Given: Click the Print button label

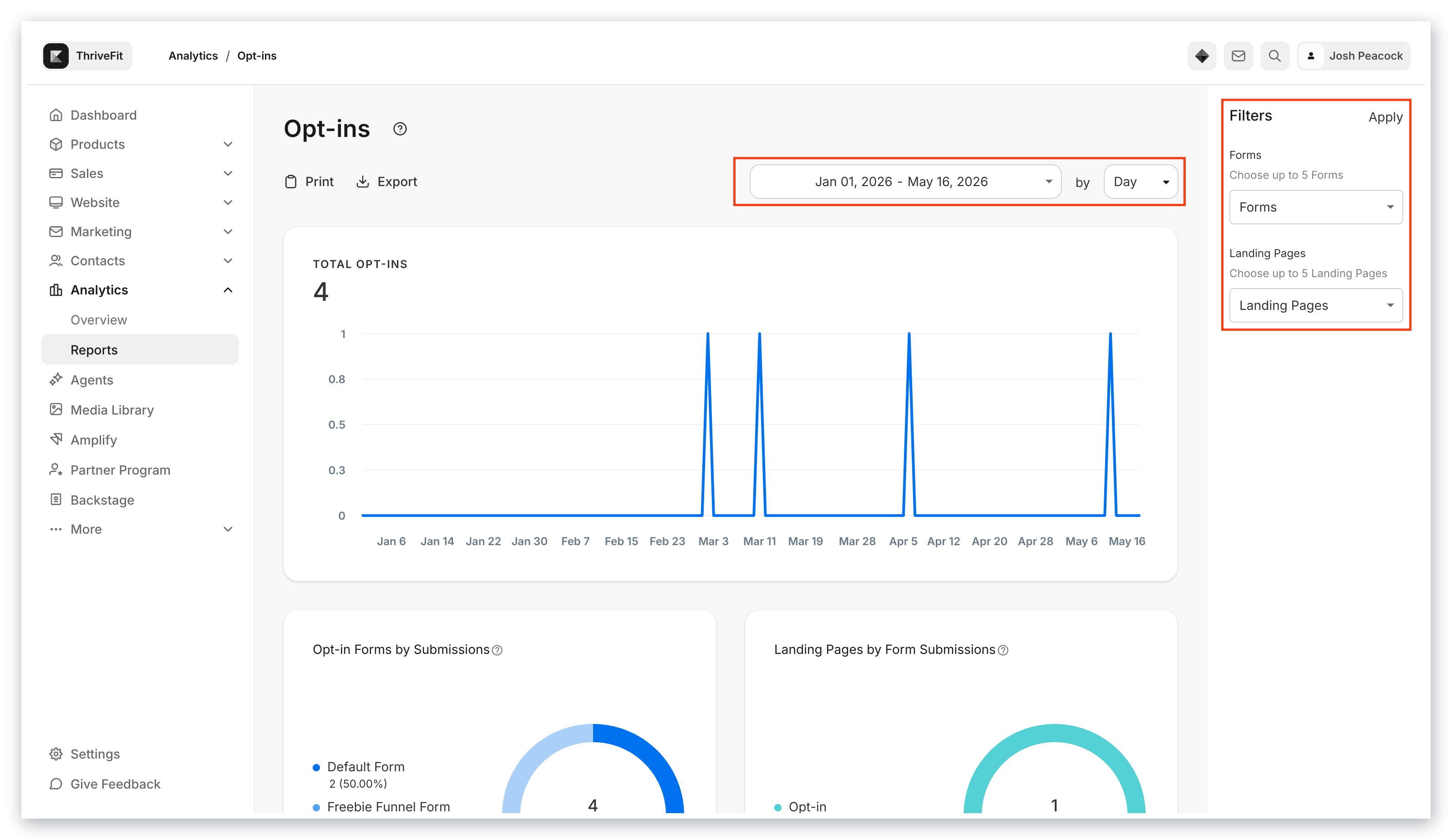Looking at the screenshot, I should click(x=319, y=182).
